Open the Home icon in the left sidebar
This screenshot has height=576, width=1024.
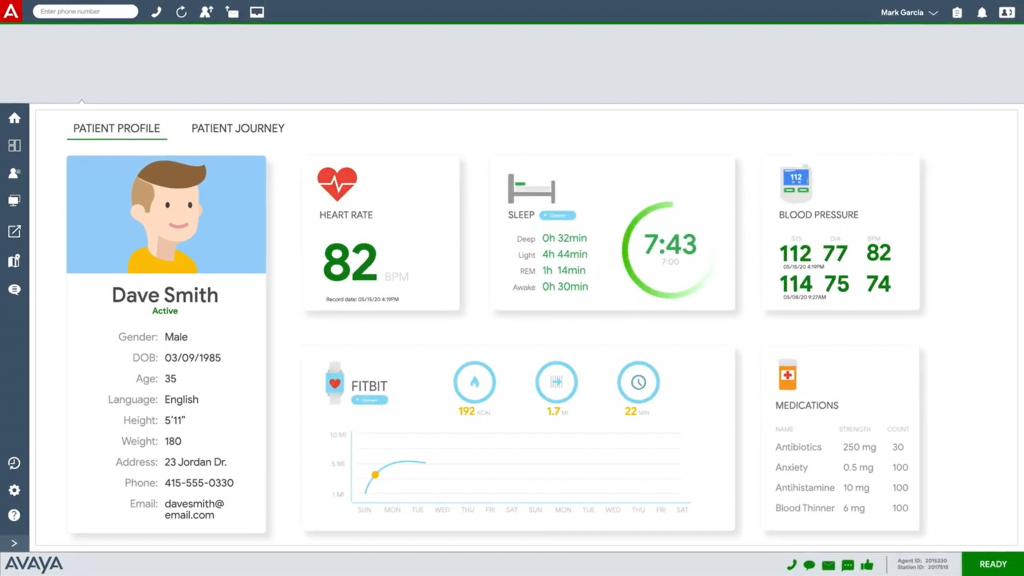[14, 117]
